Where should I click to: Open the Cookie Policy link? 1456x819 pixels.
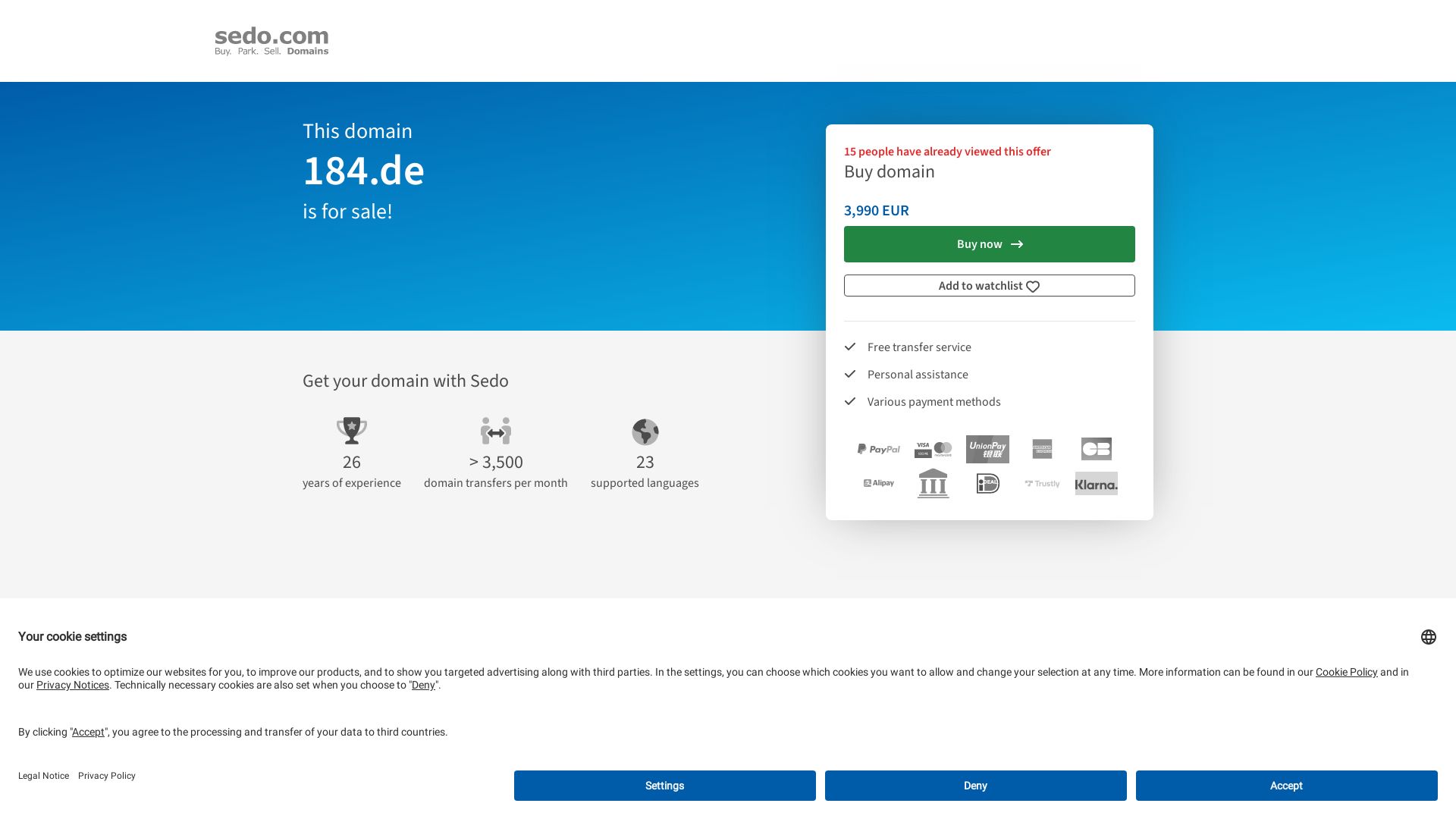1347,672
